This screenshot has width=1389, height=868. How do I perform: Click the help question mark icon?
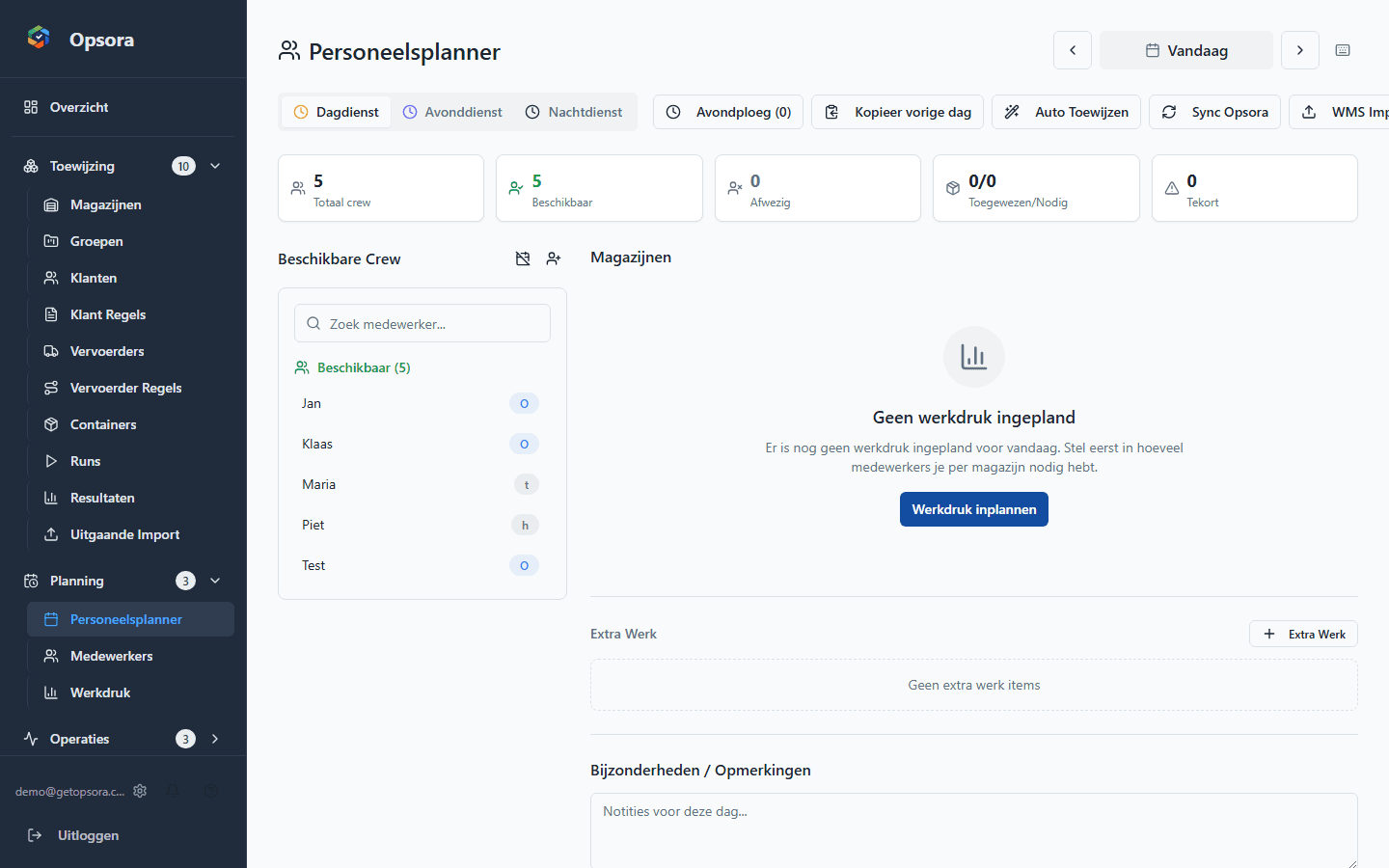tap(211, 791)
